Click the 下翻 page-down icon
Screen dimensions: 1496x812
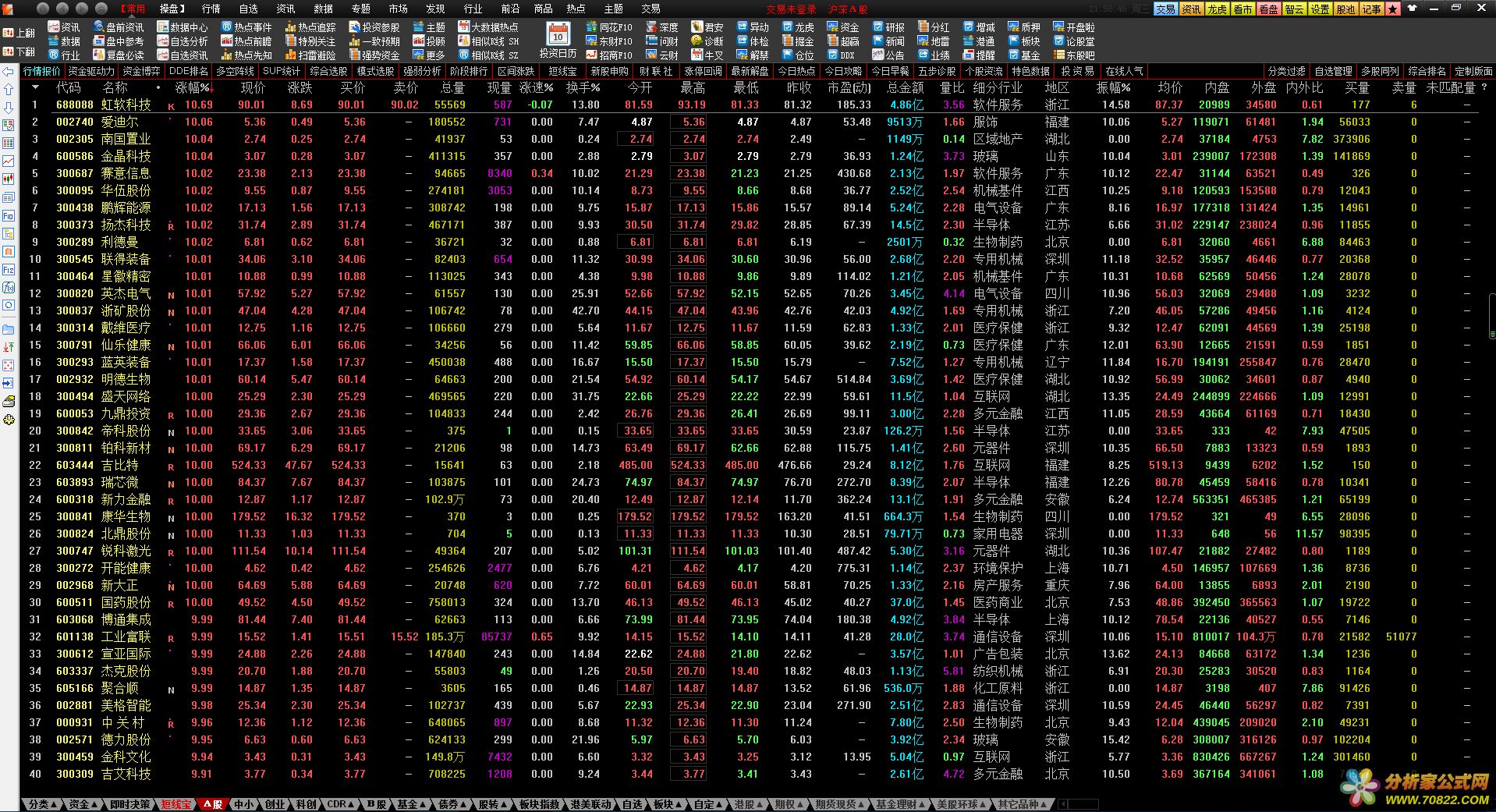pyautogui.click(x=19, y=51)
